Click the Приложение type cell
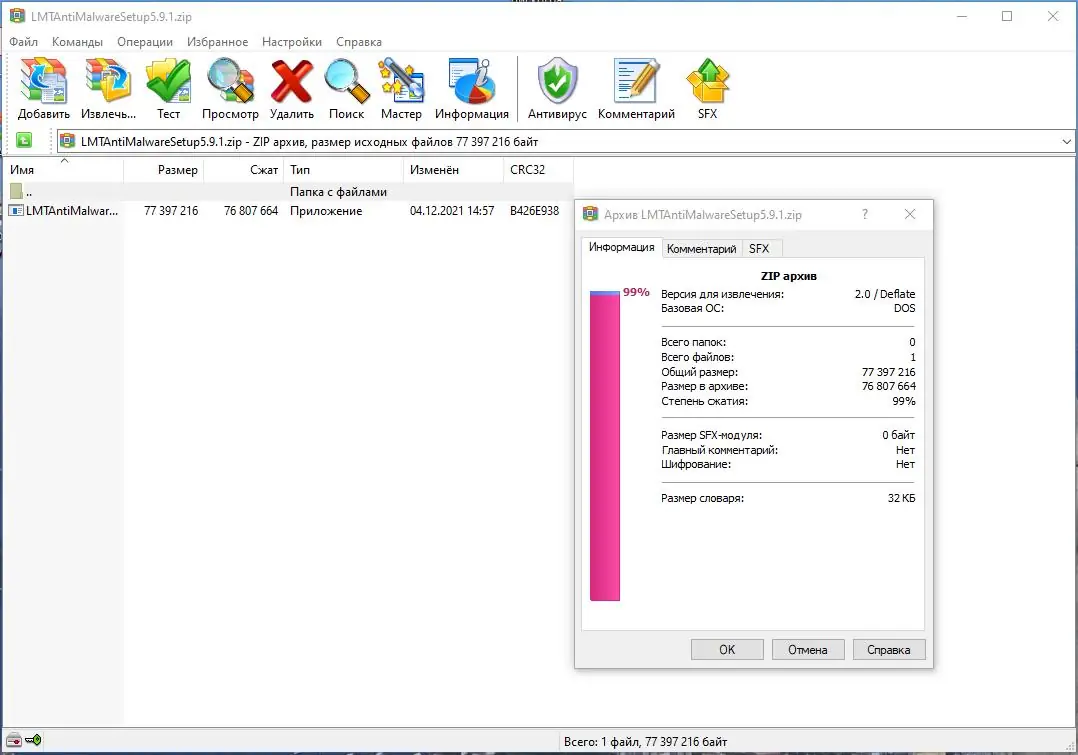The image size is (1078, 755). (326, 211)
